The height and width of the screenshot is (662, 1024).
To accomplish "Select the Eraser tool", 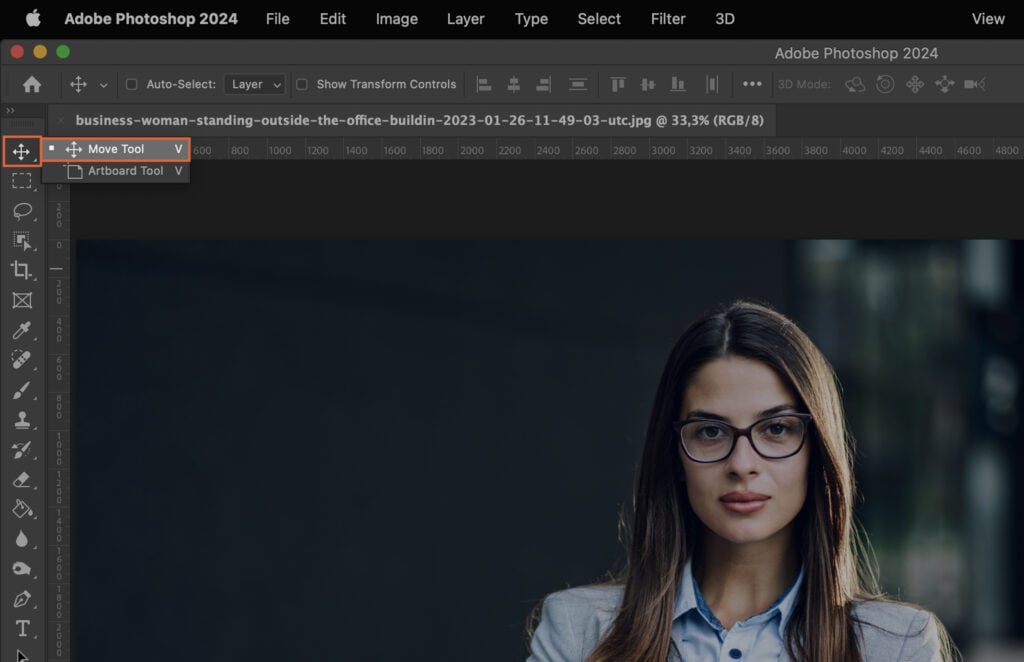I will click(x=22, y=480).
